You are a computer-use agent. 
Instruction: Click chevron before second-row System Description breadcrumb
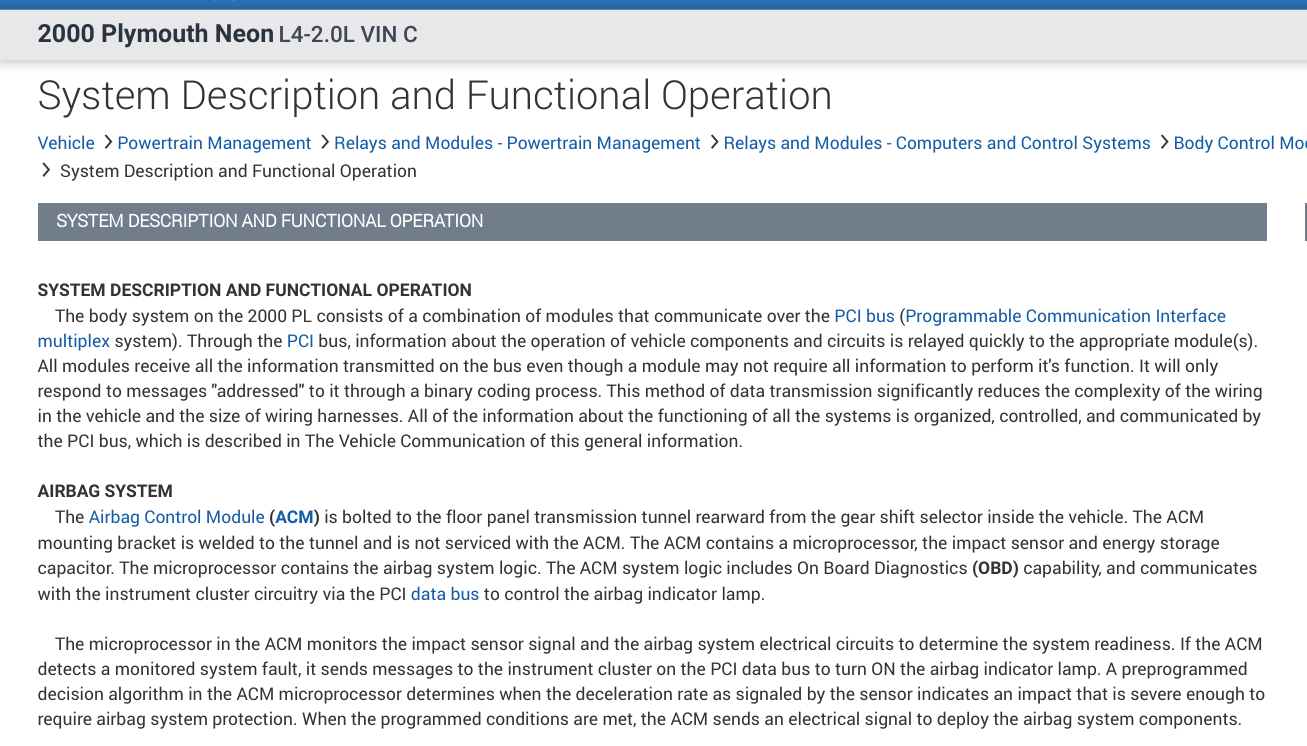[46, 171]
